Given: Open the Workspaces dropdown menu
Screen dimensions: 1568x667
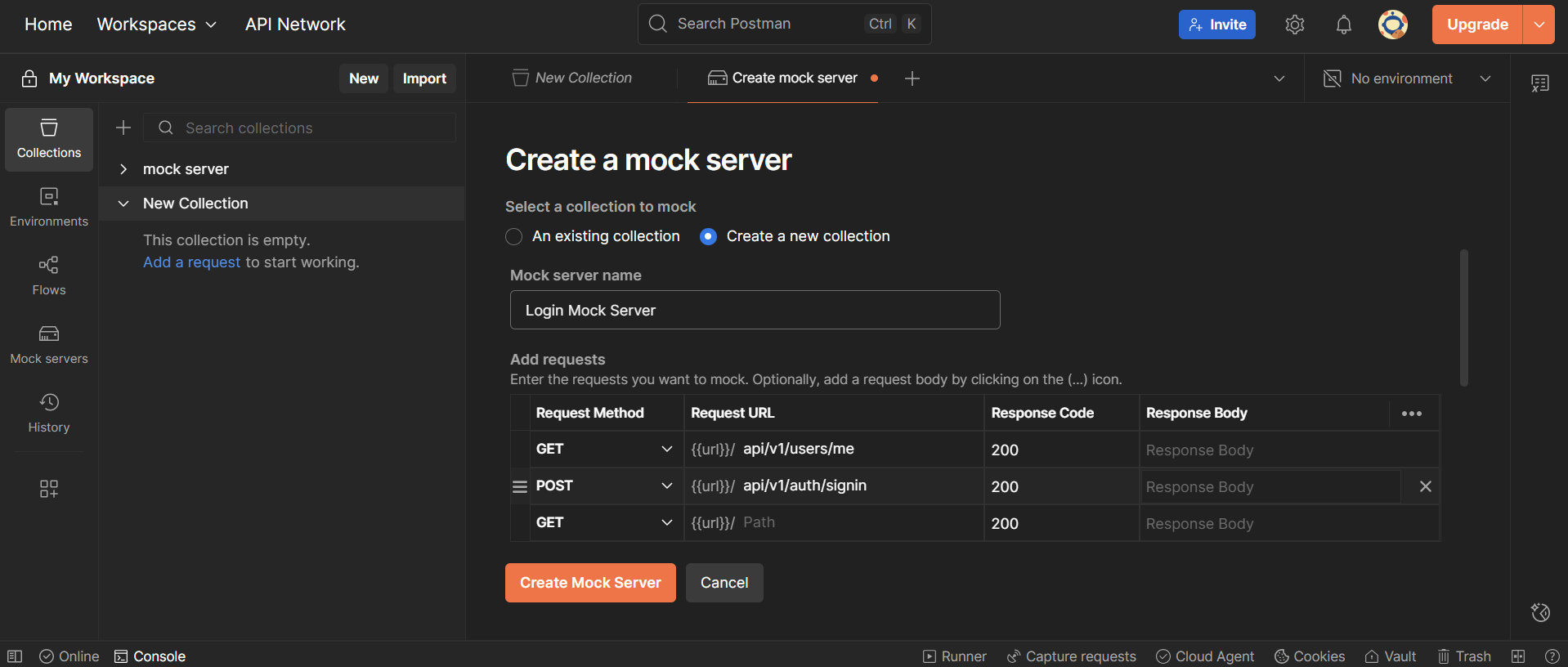Looking at the screenshot, I should tap(157, 25).
